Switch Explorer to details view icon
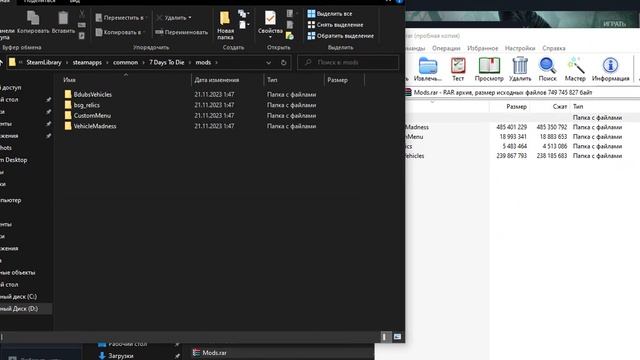Screen dimensions: 640x360 tap(384, 337)
